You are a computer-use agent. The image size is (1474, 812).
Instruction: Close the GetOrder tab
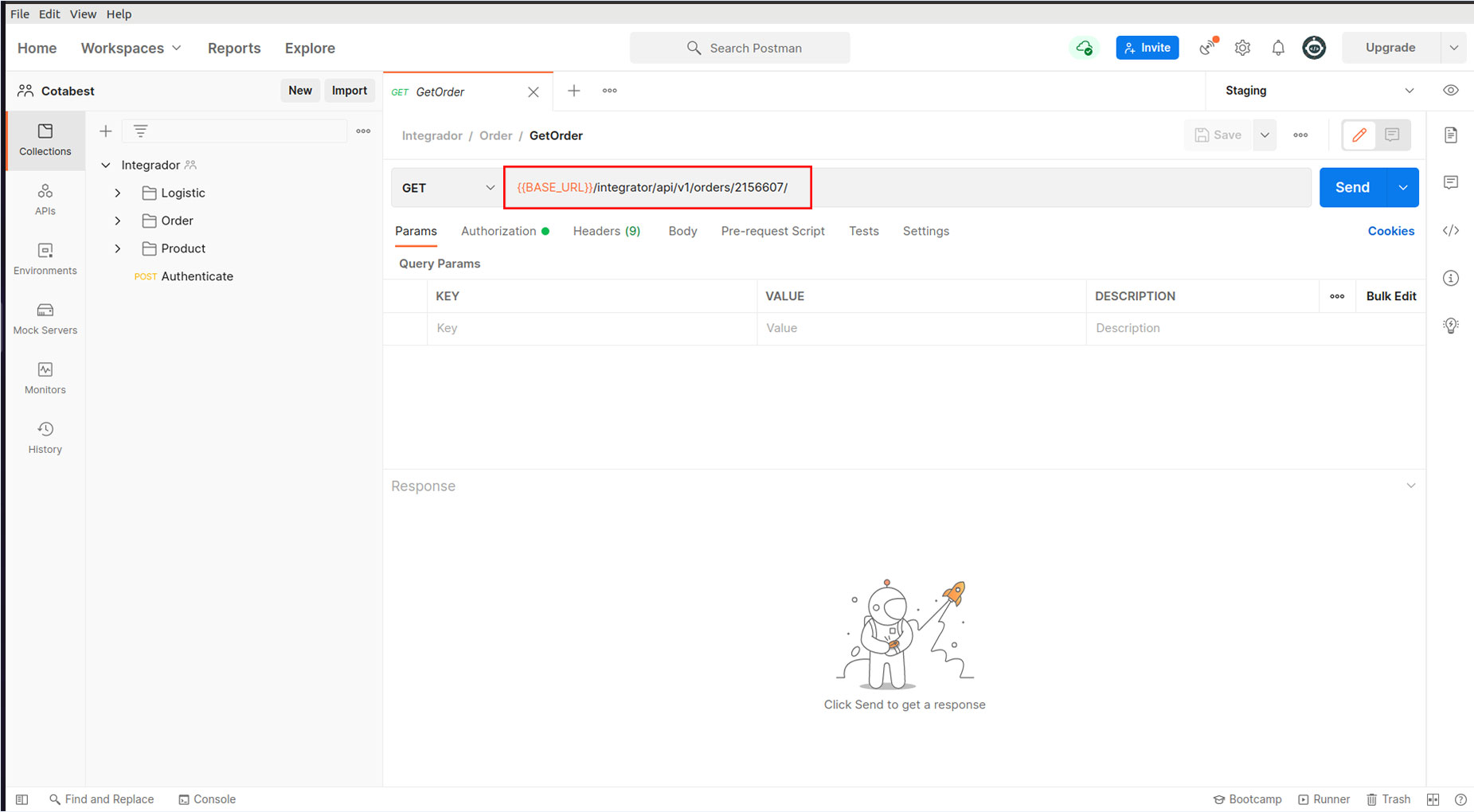pos(534,92)
